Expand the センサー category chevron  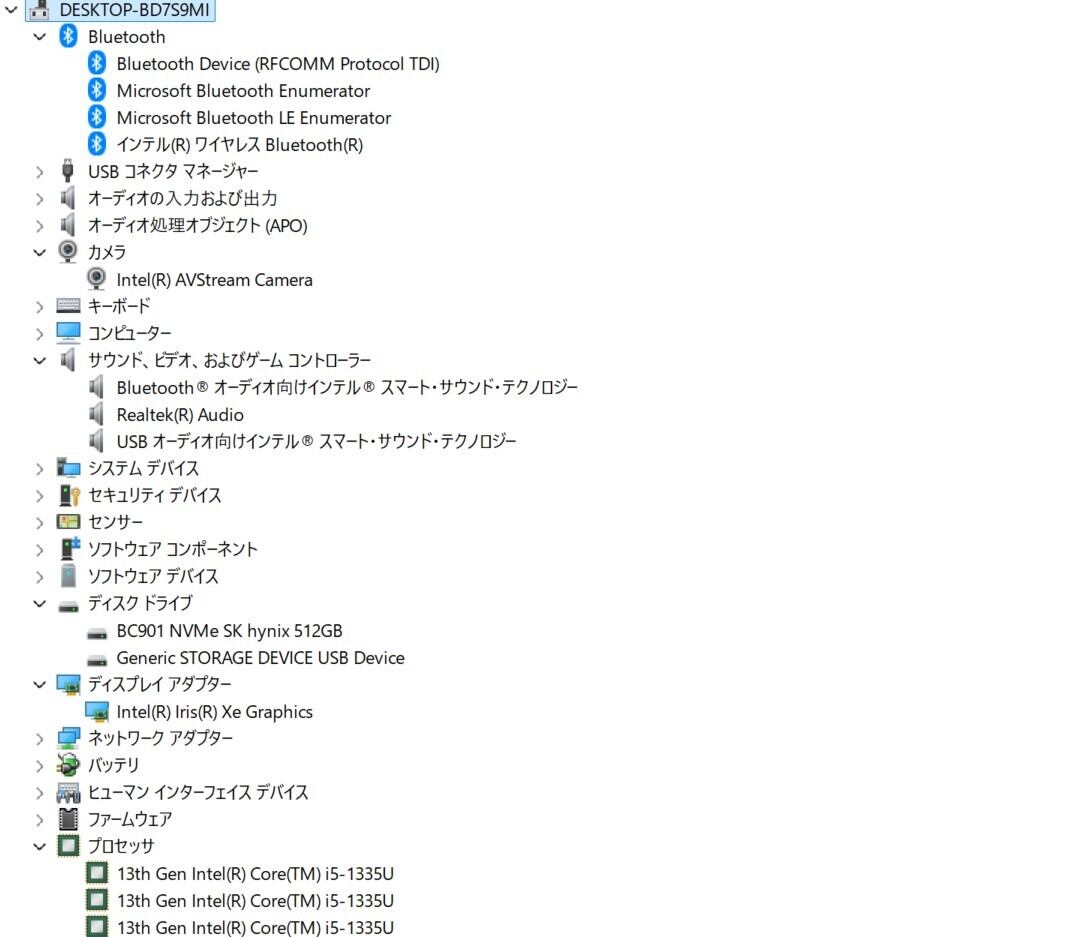[39, 523]
